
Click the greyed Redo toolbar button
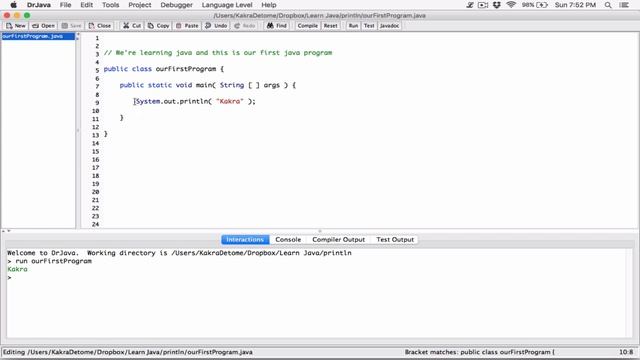tap(244, 26)
